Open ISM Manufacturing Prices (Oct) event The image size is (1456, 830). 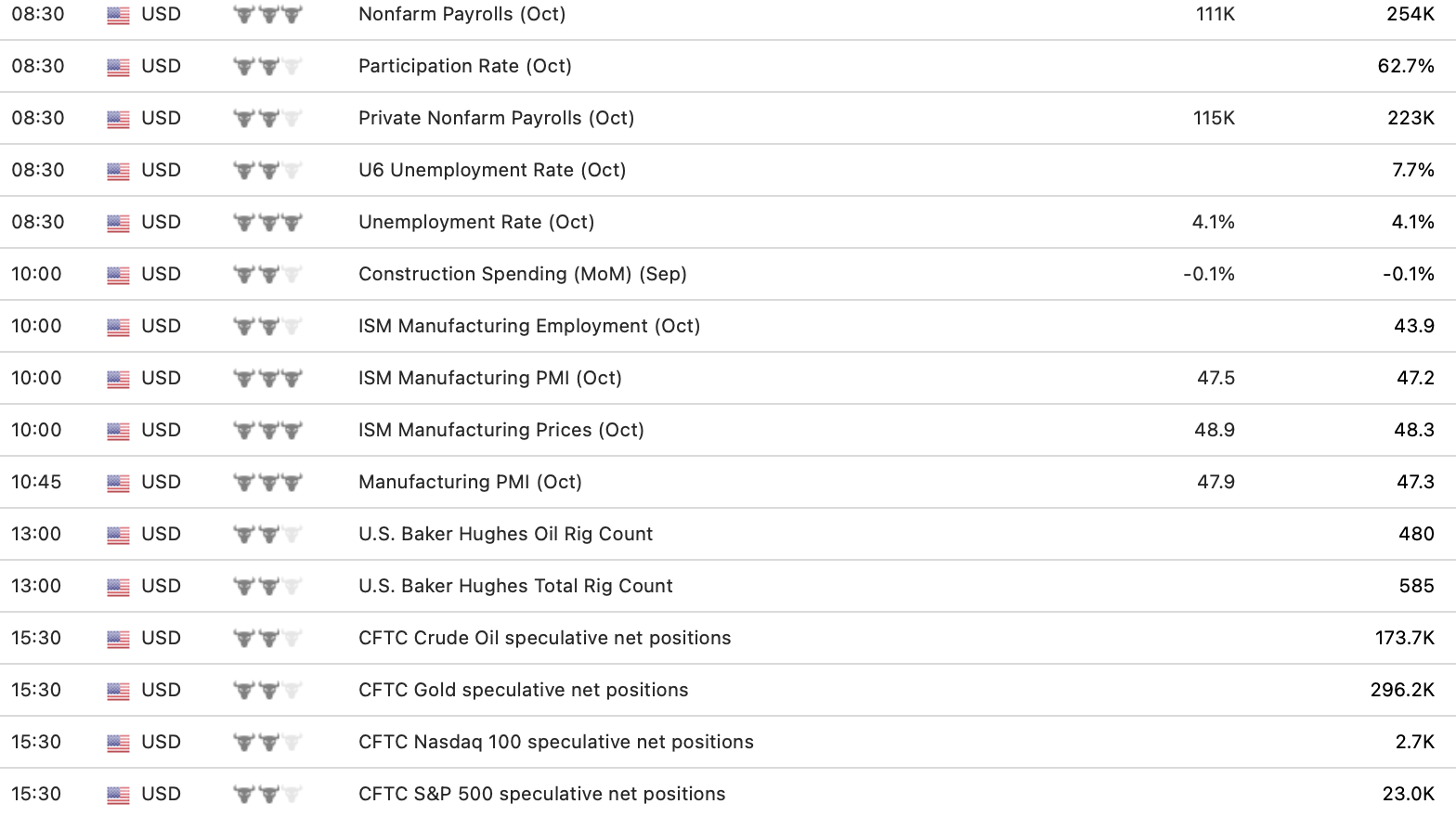(500, 431)
